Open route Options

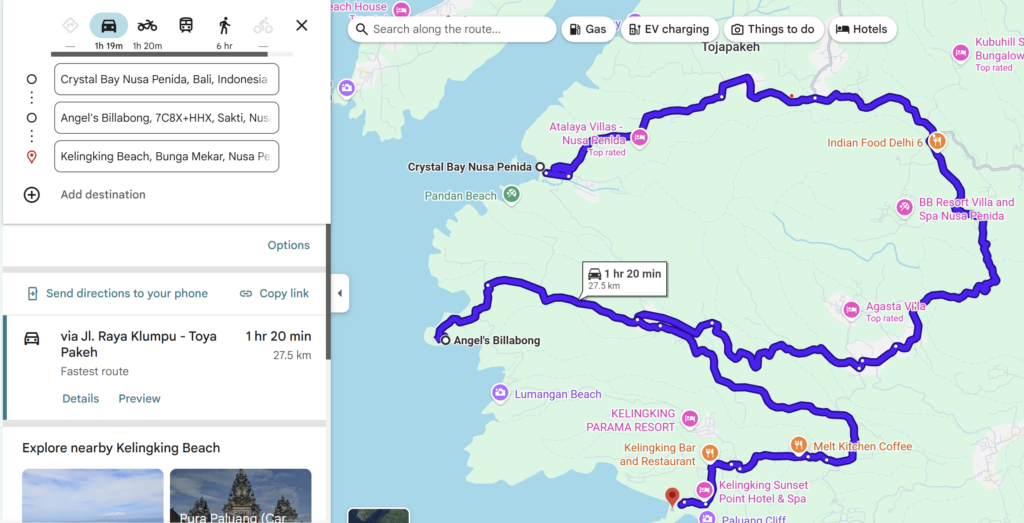[x=288, y=245]
